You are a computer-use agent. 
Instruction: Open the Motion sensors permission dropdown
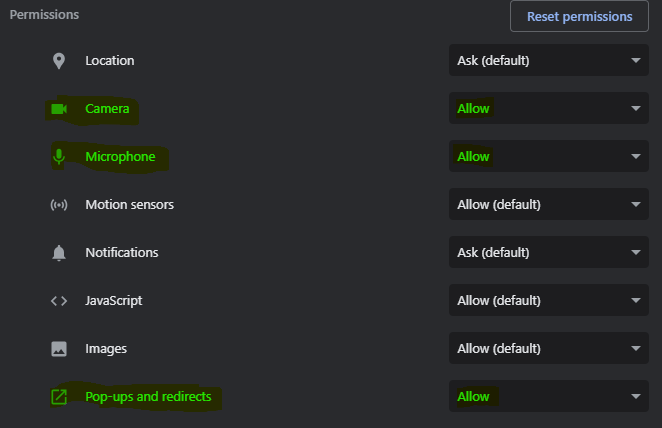click(548, 205)
